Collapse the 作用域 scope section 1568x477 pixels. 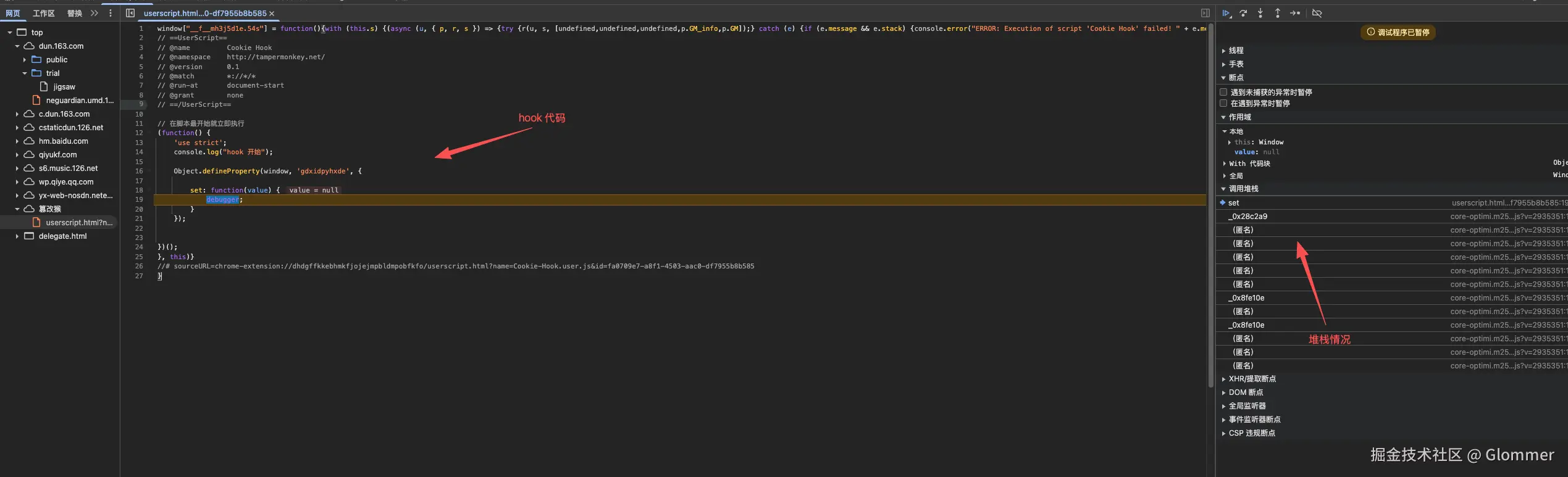(x=1223, y=117)
